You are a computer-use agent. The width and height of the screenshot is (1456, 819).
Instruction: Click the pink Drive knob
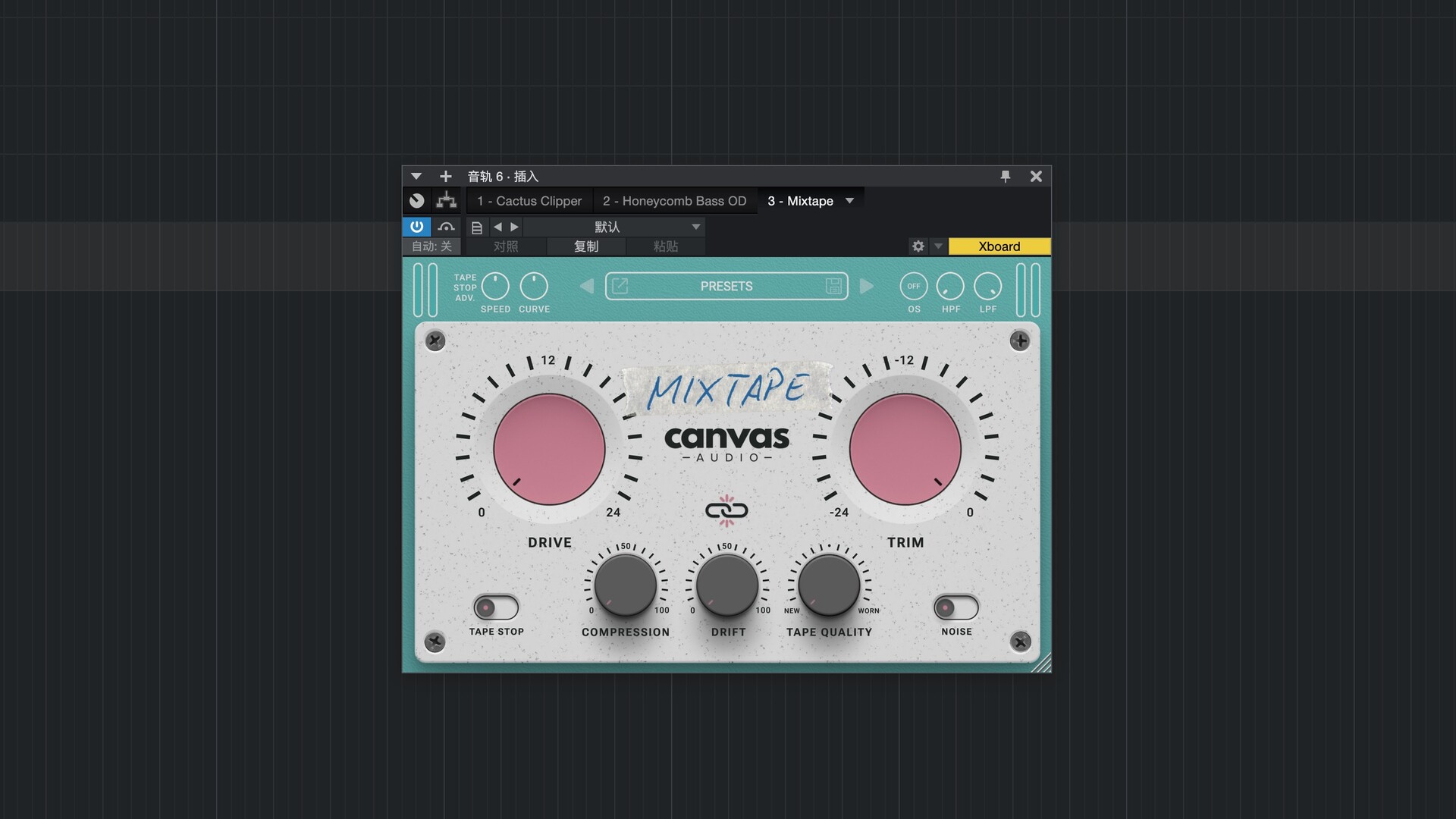pos(549,449)
